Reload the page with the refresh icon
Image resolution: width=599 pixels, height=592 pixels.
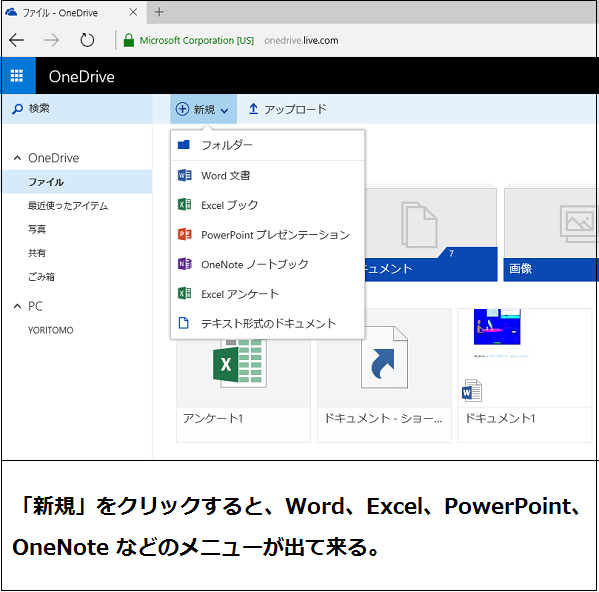pos(87,40)
